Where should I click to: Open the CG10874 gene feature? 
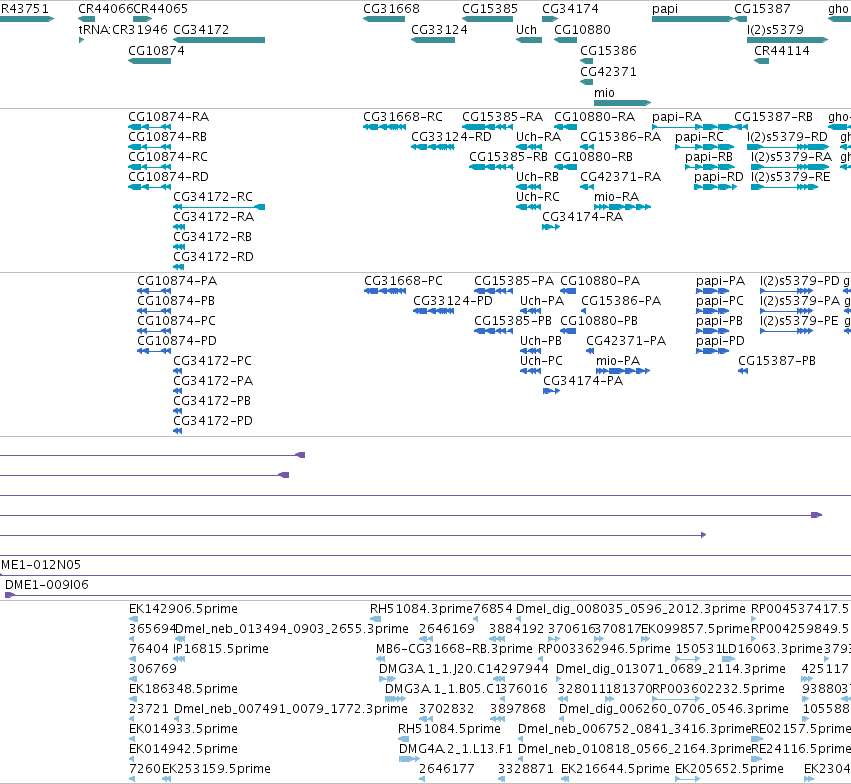pyautogui.click(x=149, y=61)
